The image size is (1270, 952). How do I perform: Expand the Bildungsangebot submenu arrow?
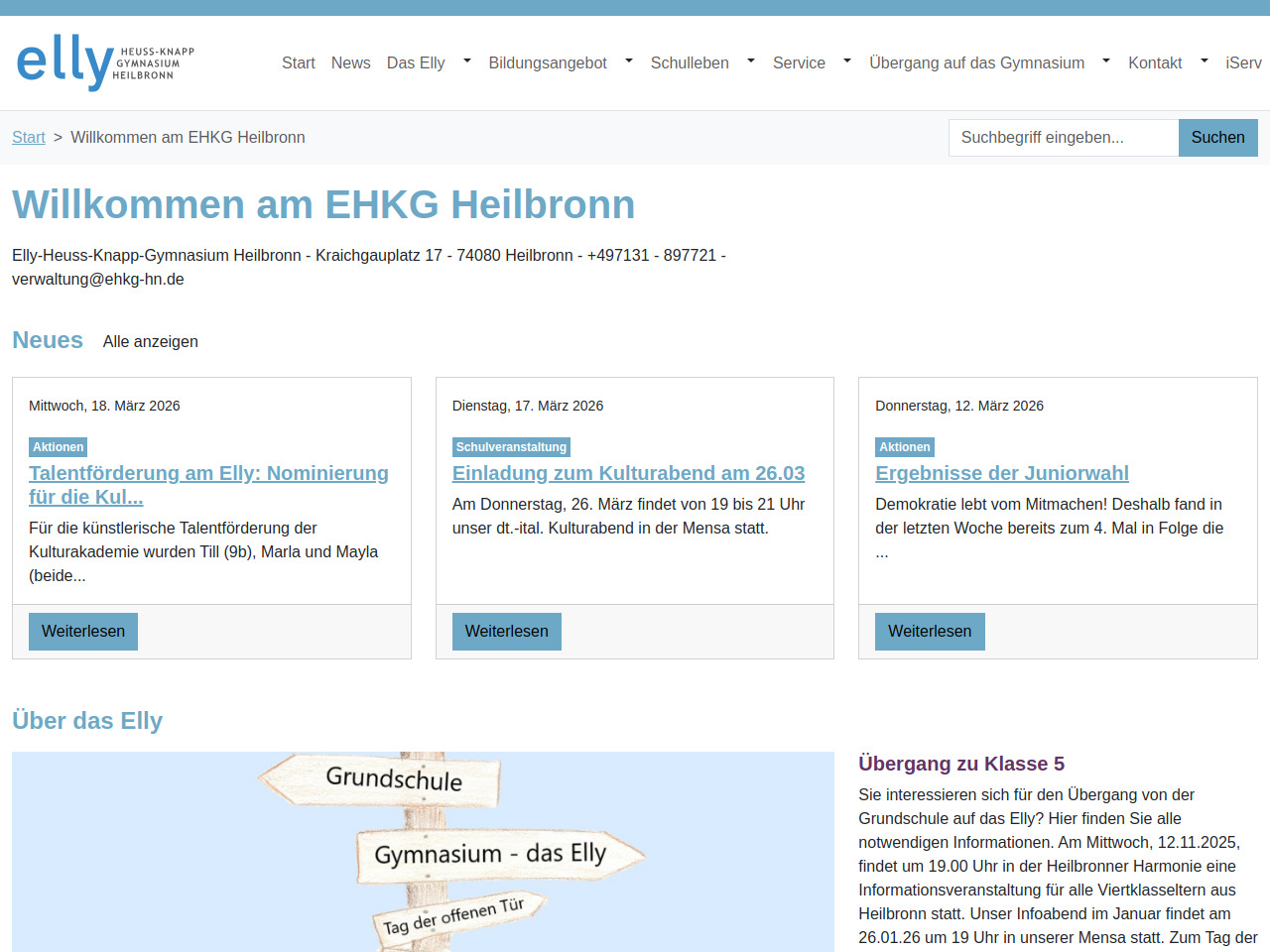click(x=629, y=60)
